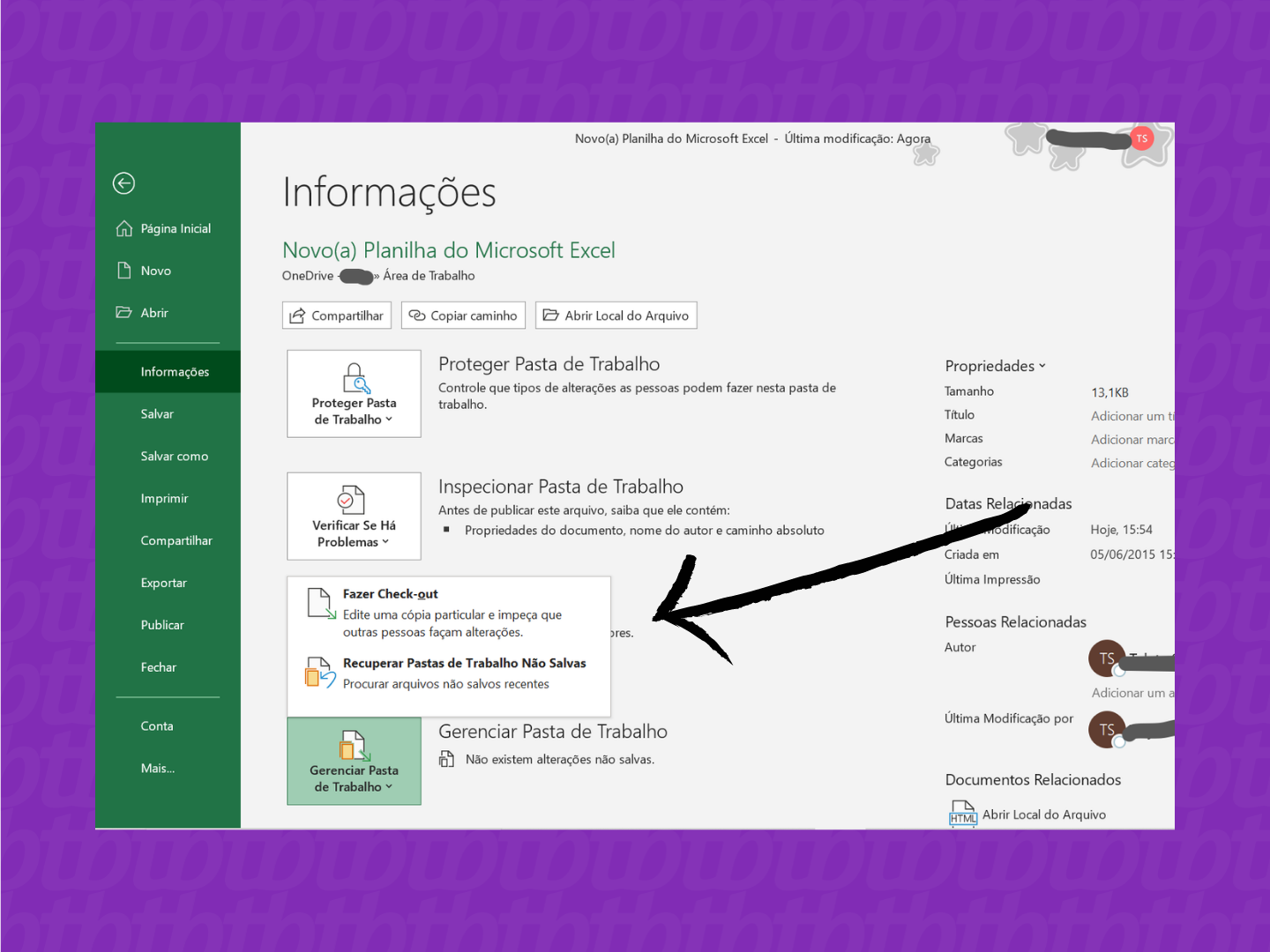This screenshot has width=1270, height=952.
Task: Open Página Inicial in the sidebar
Action: pos(168,228)
